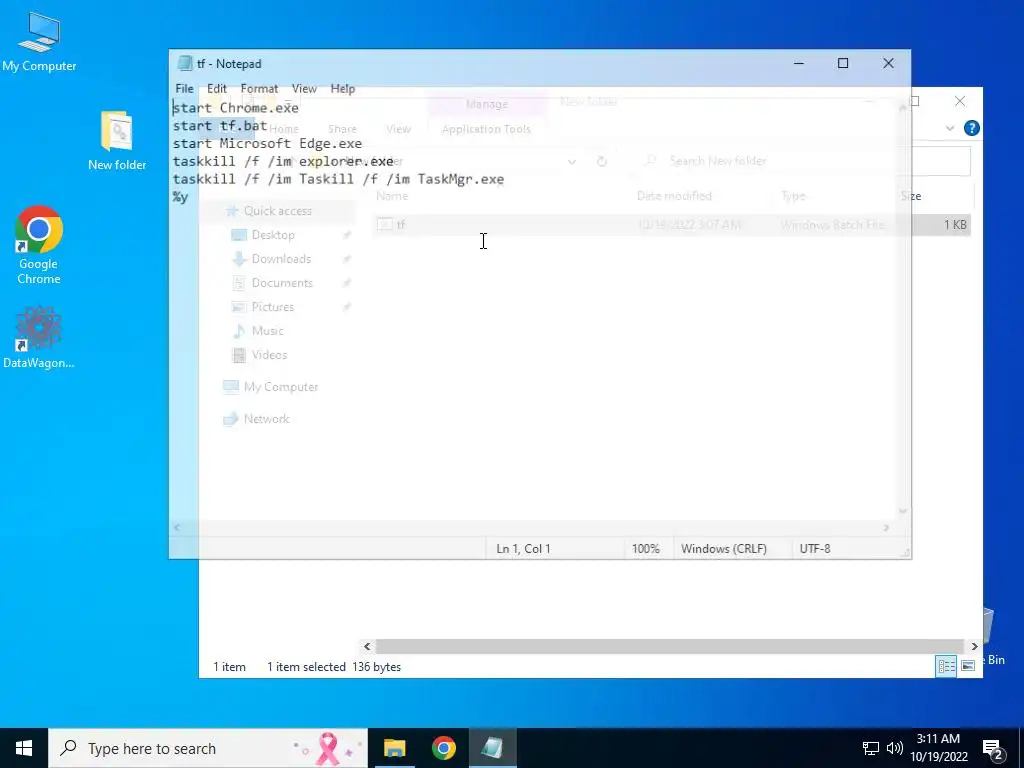
Task: Open the network status tray icon
Action: coord(871,748)
